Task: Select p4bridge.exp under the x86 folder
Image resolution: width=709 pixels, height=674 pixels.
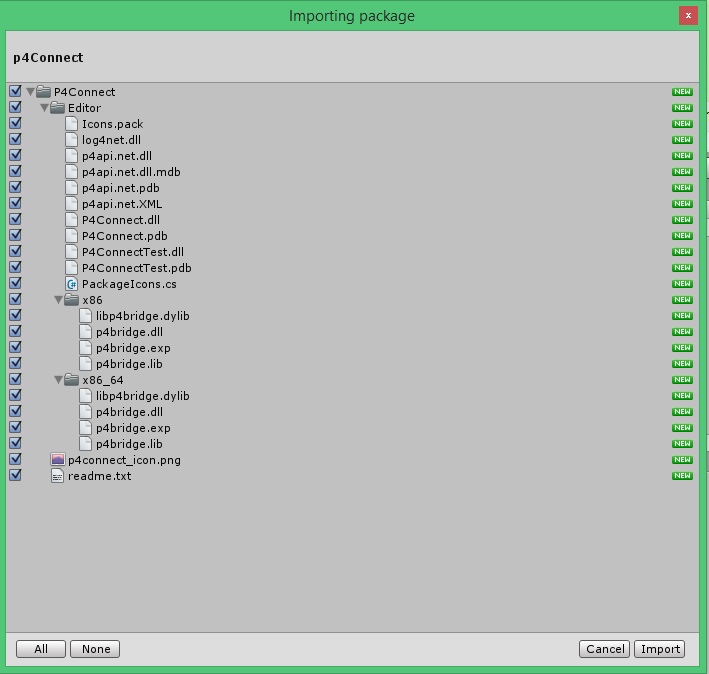Action: coord(133,348)
